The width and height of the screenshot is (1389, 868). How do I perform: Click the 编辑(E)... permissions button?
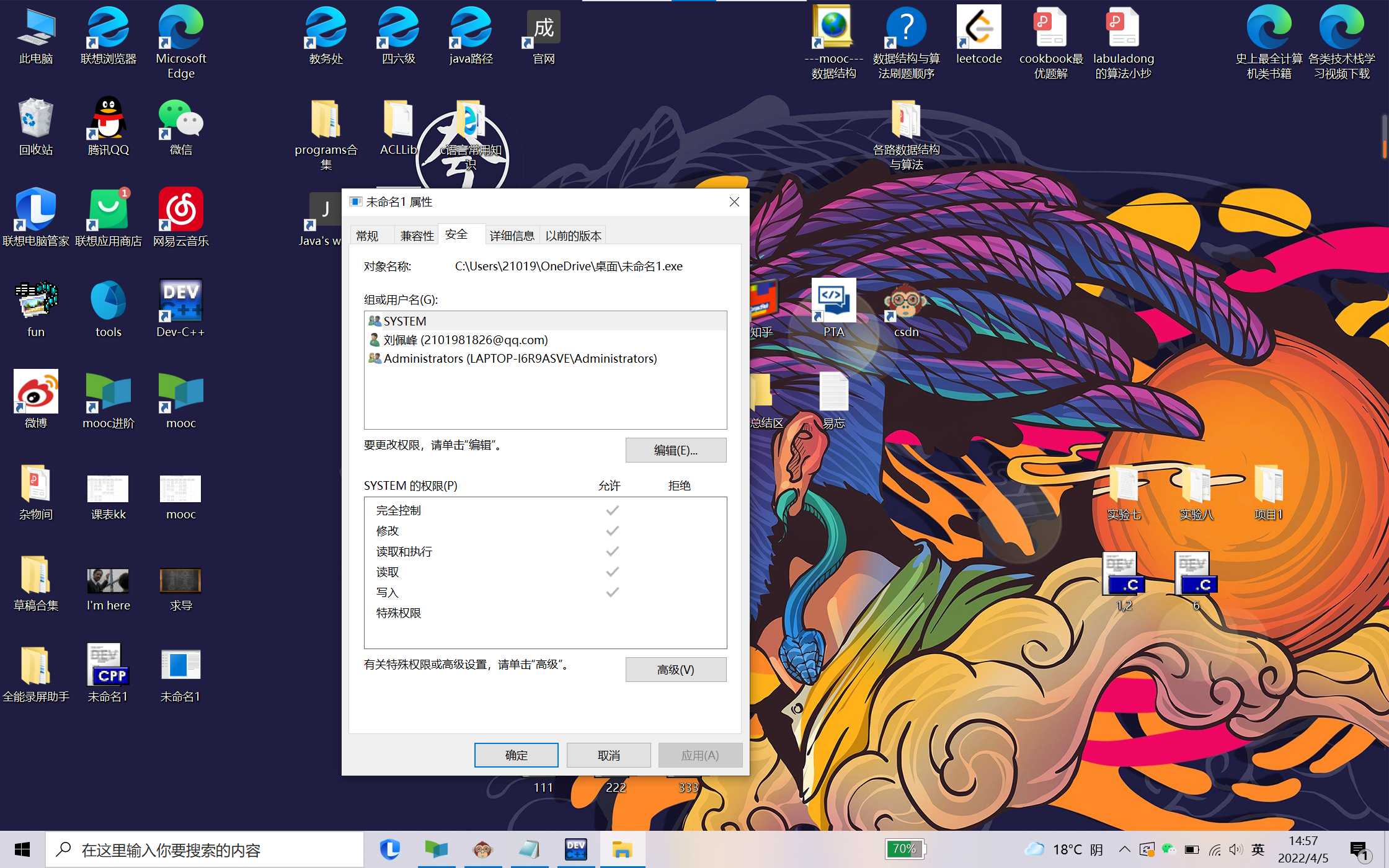click(675, 450)
